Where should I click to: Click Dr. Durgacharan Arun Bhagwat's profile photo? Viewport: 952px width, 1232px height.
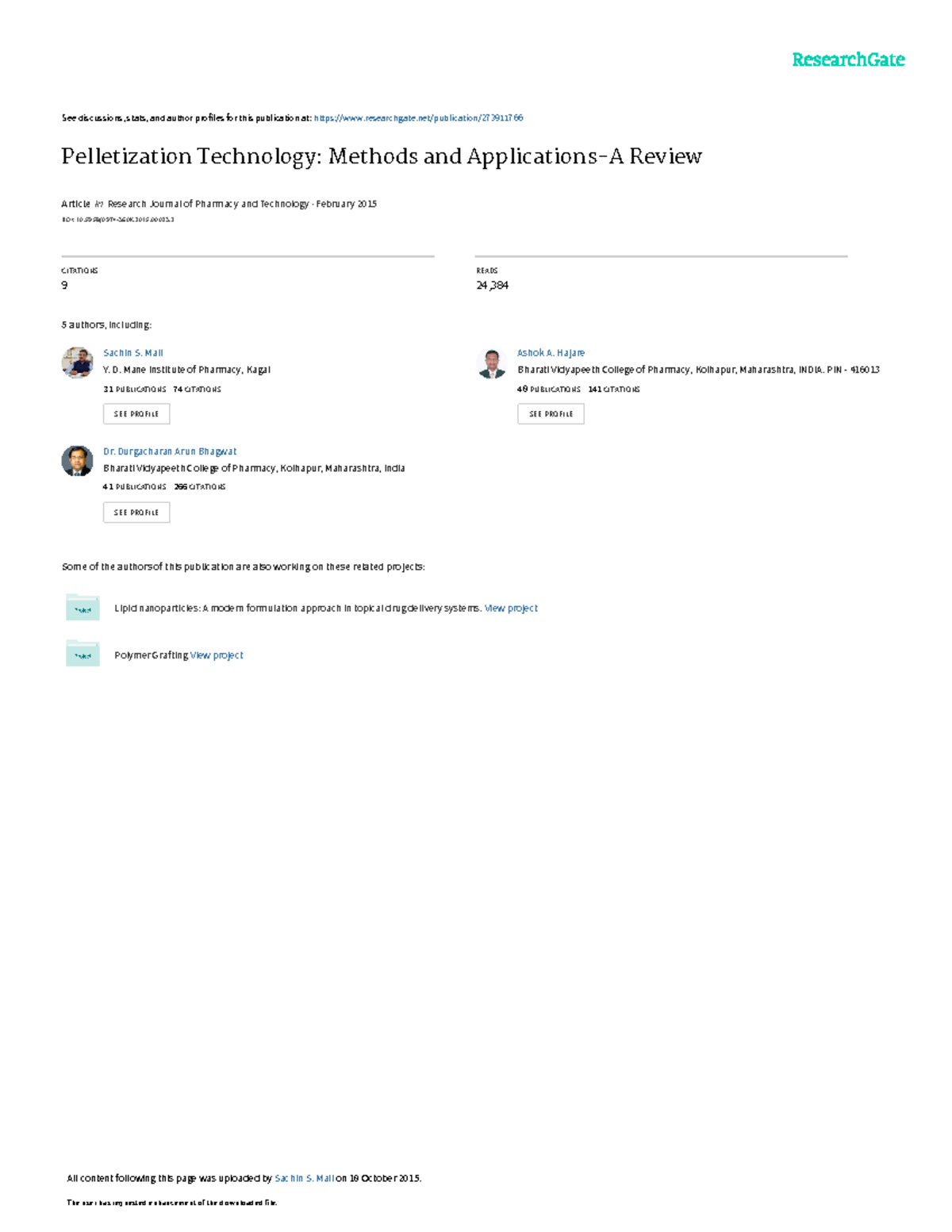point(77,461)
